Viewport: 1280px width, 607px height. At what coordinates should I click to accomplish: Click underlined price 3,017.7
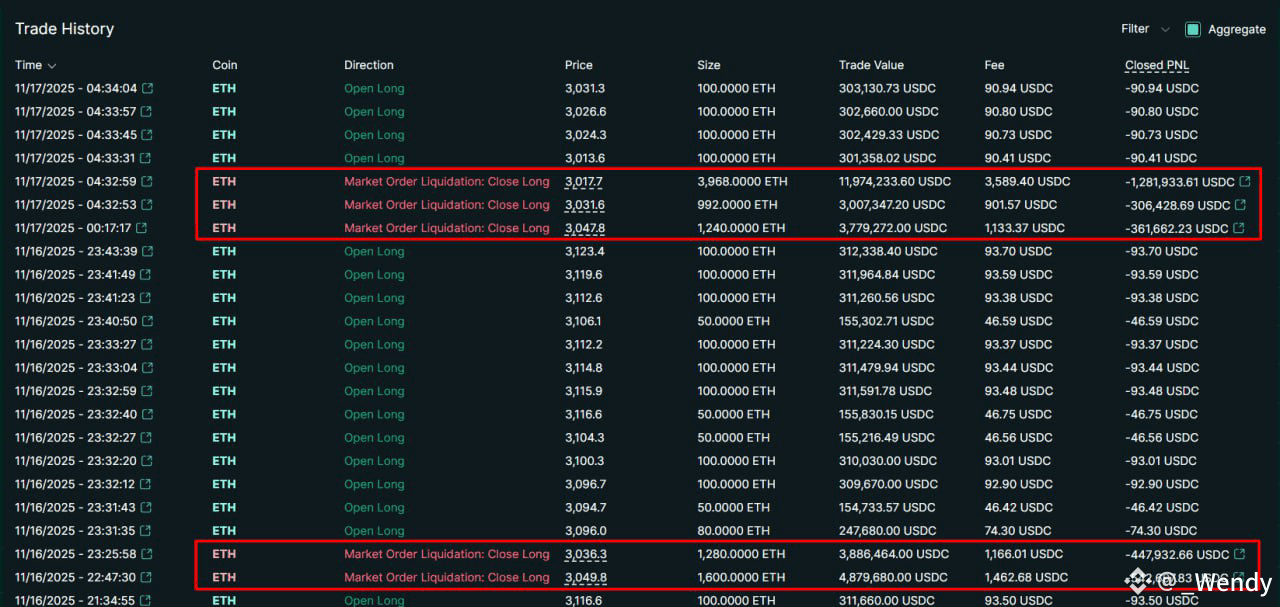coord(584,182)
